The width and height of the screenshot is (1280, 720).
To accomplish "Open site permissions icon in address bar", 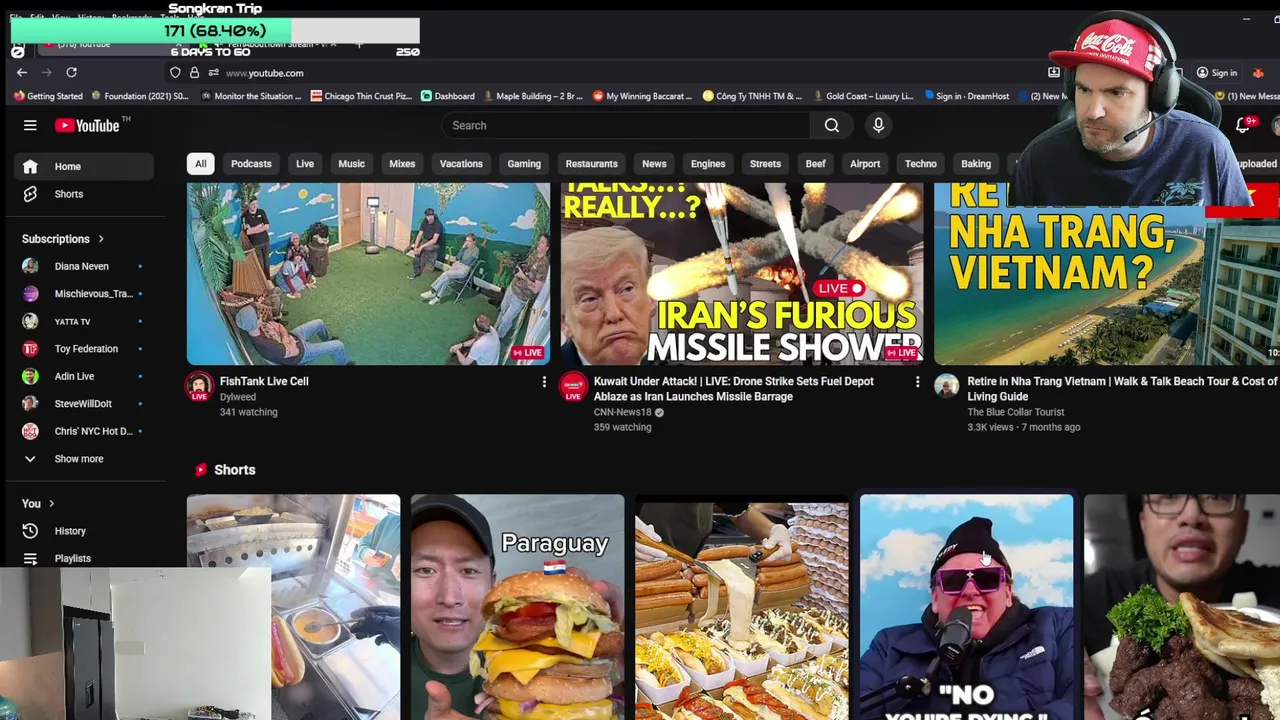I will pos(213,72).
